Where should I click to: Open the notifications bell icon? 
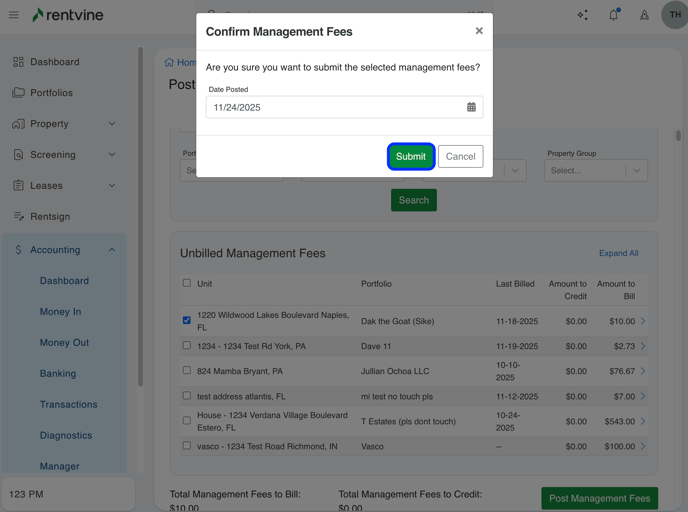[613, 15]
